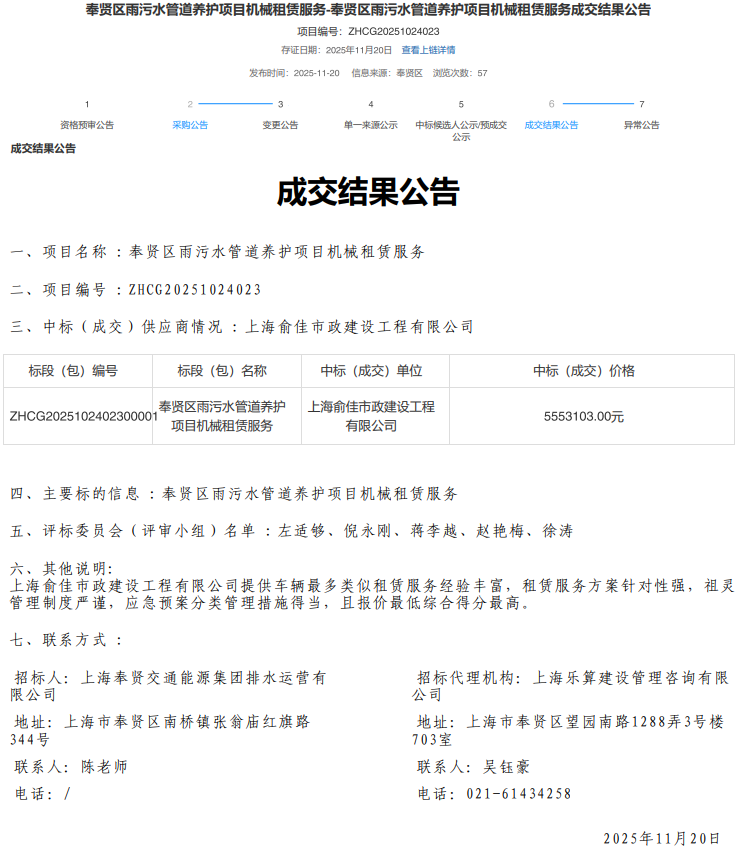Switch to the 异常公告 step

click(x=641, y=125)
